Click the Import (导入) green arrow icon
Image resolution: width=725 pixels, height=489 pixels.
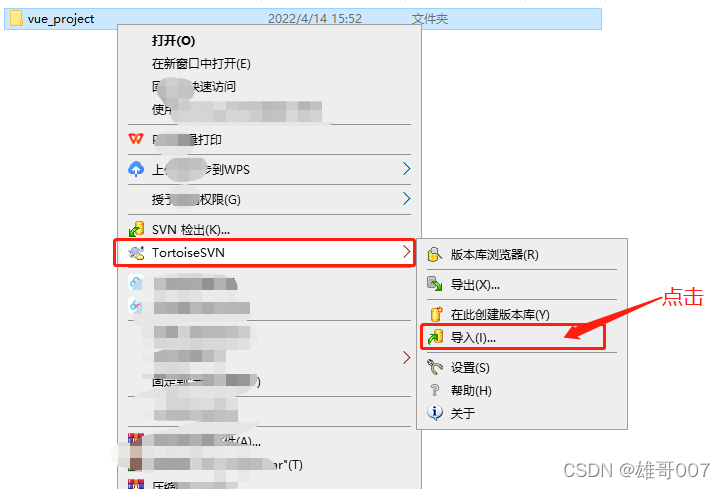[435, 337]
